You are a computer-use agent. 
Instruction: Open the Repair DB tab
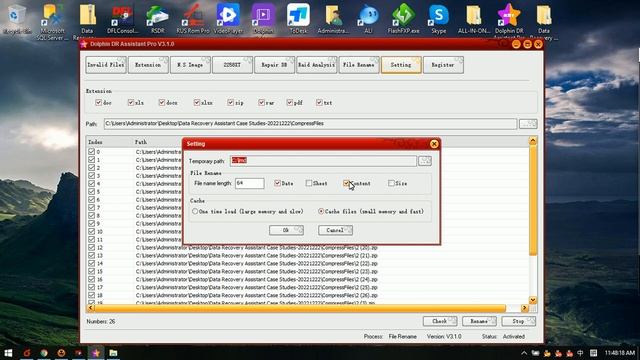tap(274, 65)
